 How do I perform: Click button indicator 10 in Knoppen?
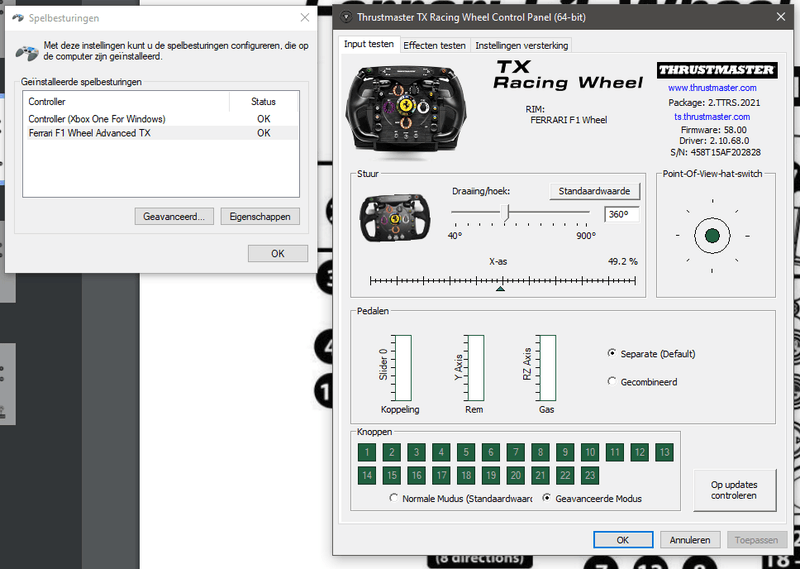tap(590, 452)
